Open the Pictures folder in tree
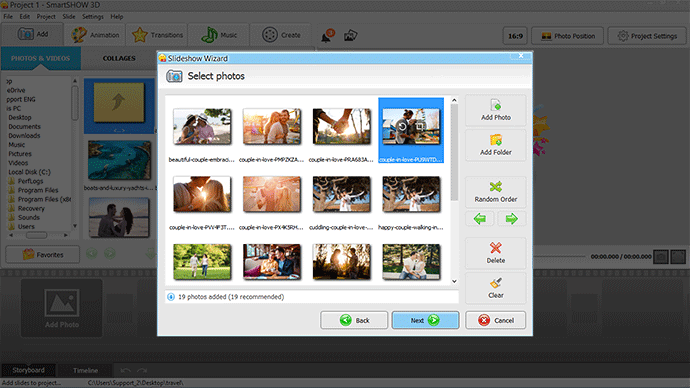 tap(20, 154)
